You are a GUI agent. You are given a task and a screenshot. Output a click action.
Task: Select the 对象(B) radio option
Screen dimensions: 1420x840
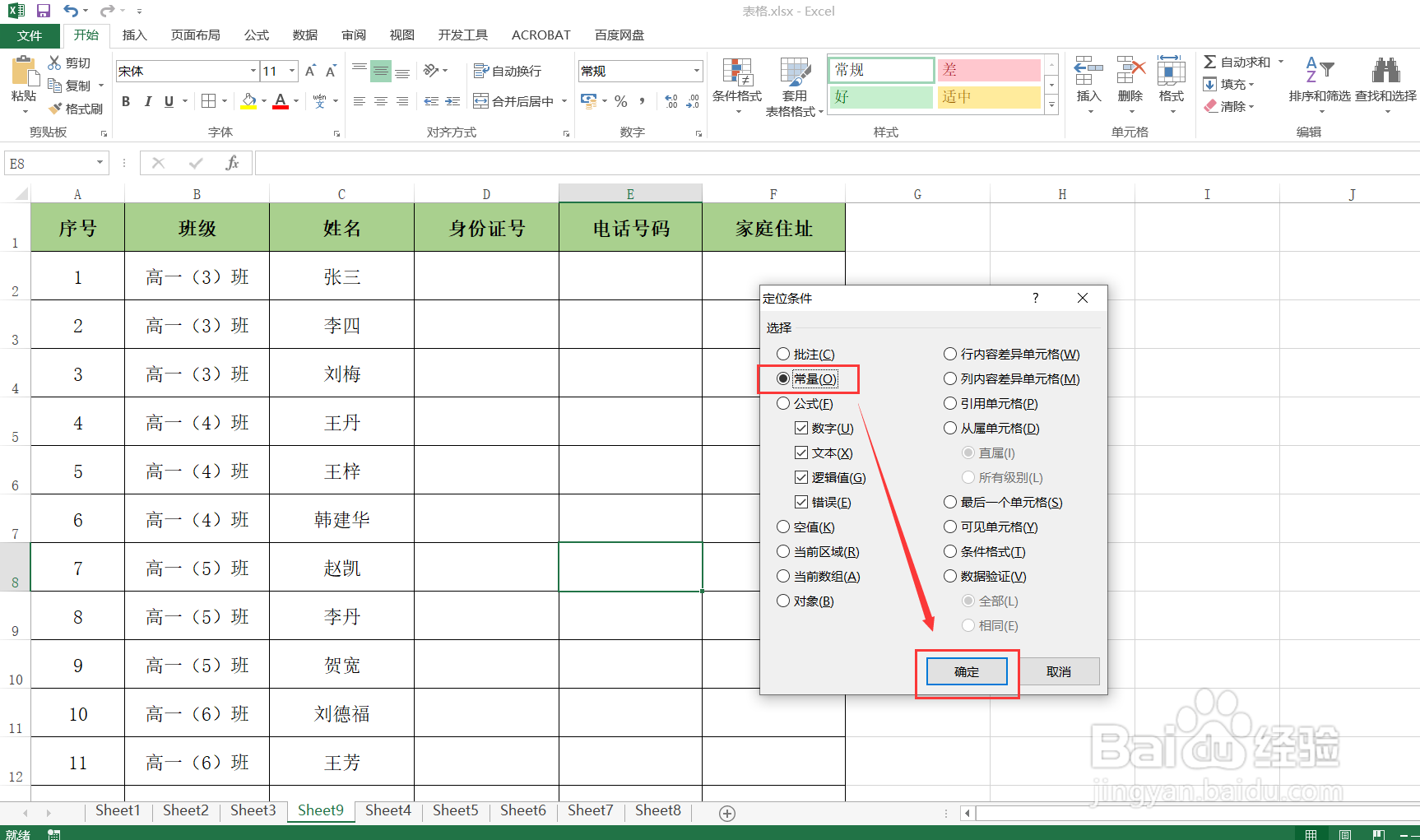click(783, 601)
